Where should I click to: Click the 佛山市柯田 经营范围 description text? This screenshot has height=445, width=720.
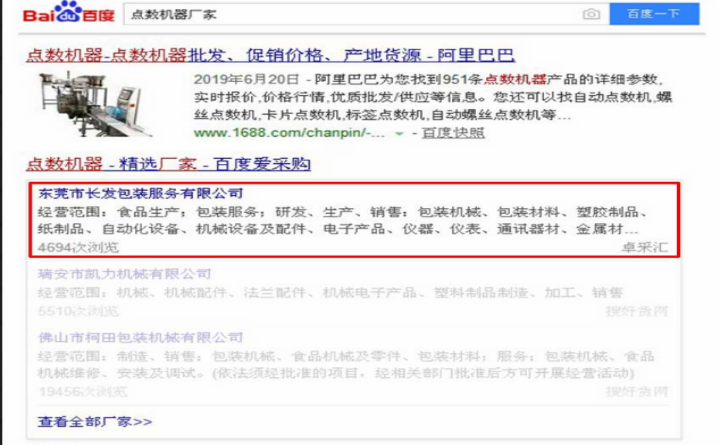pos(346,365)
